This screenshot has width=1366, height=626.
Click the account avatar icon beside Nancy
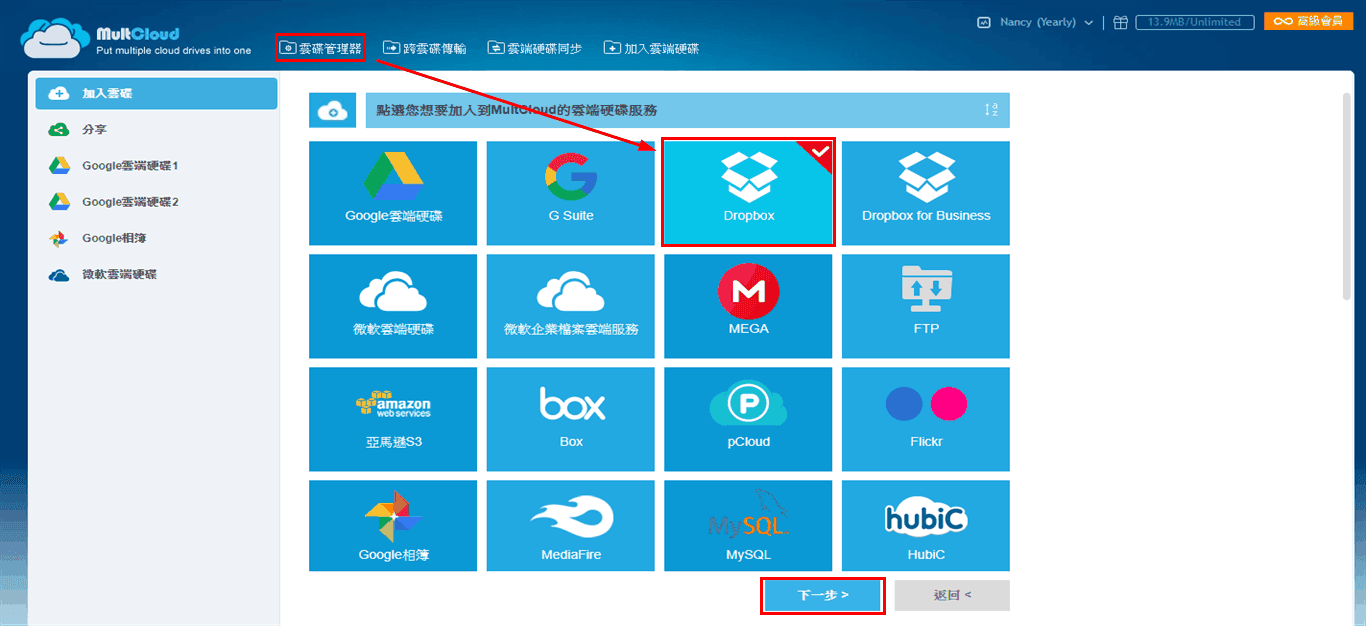tap(984, 22)
